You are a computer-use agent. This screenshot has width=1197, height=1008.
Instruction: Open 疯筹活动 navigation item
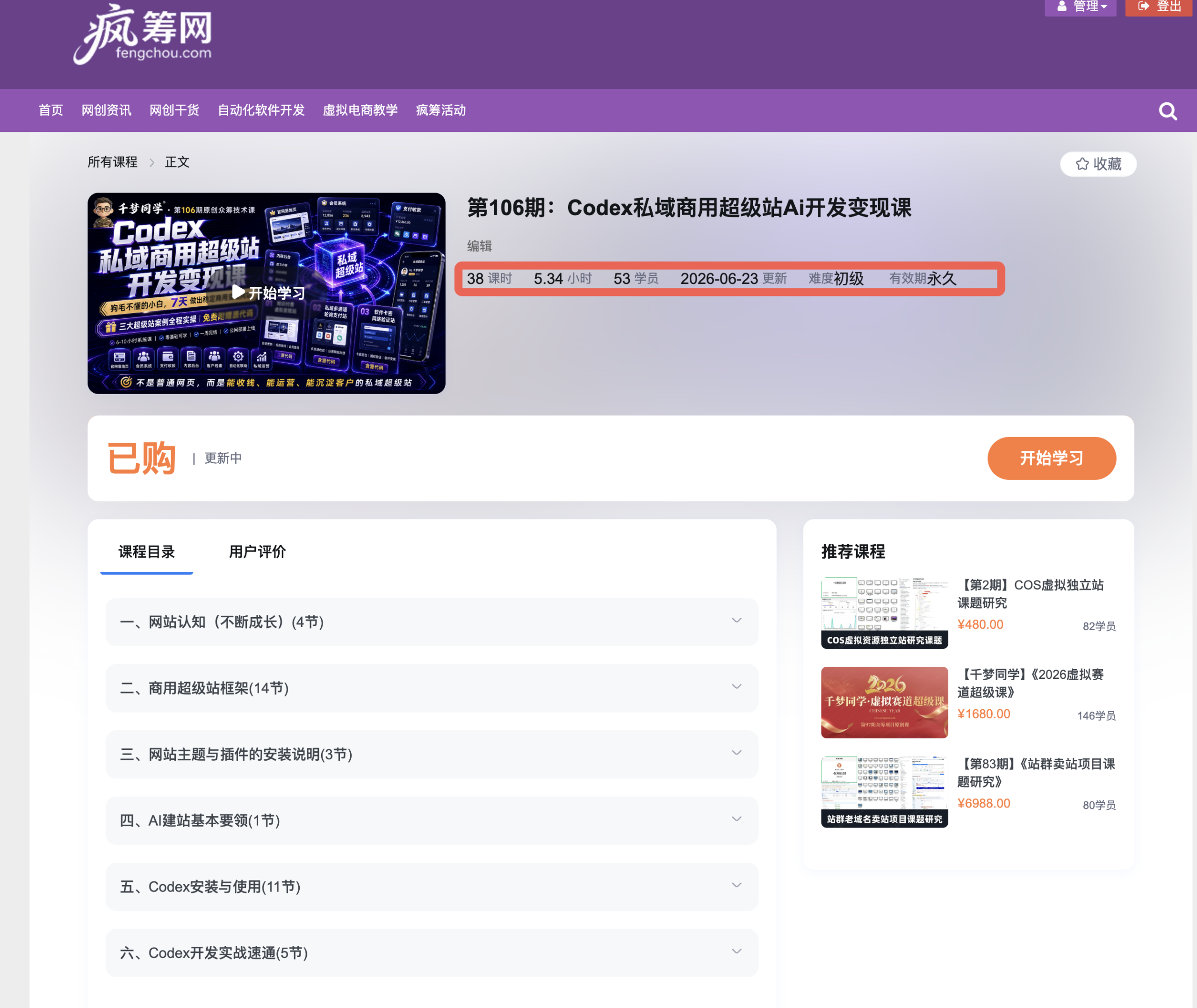click(440, 110)
